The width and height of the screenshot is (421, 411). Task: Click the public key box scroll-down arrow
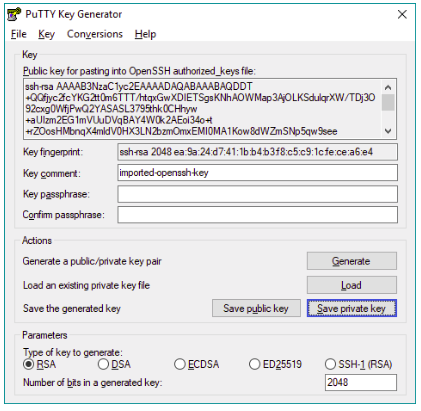388,131
